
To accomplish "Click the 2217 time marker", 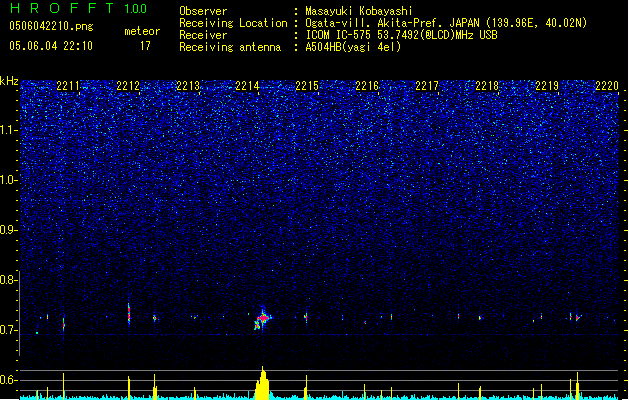I will pos(427,85).
